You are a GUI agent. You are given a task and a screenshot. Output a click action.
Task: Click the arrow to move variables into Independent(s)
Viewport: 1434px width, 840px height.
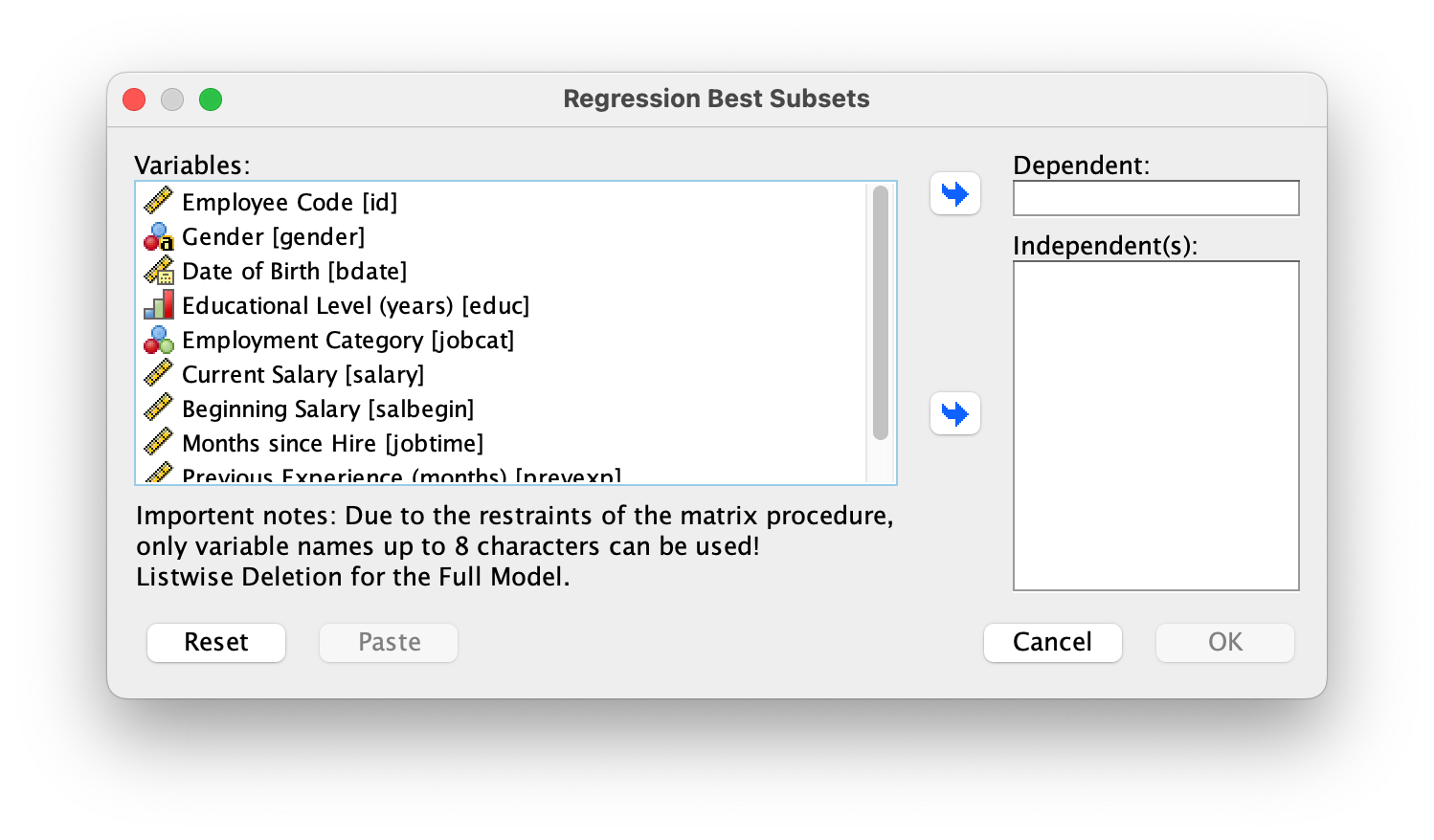coord(954,413)
